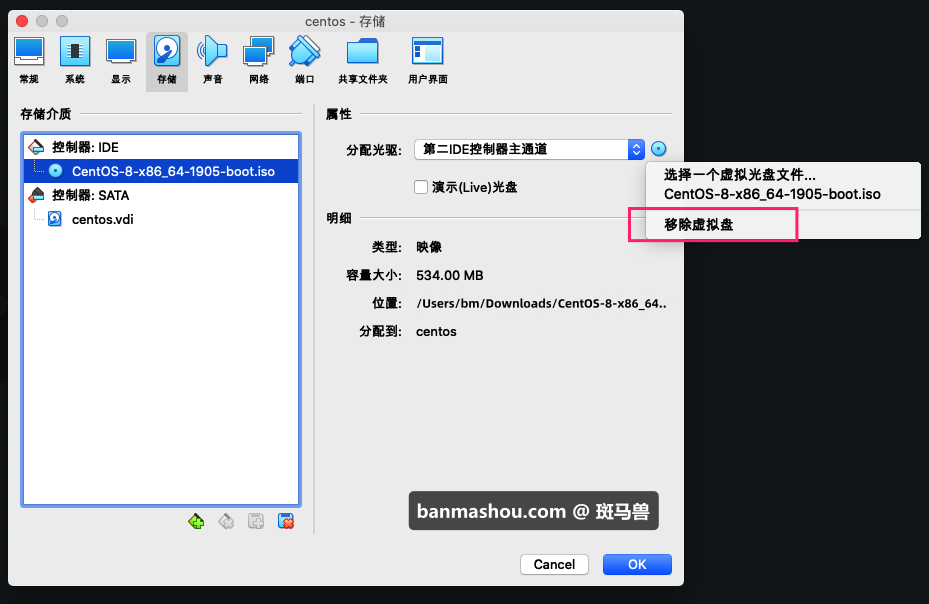Open the 显示 (Display) settings tab
Image resolution: width=929 pixels, height=604 pixels.
point(121,60)
